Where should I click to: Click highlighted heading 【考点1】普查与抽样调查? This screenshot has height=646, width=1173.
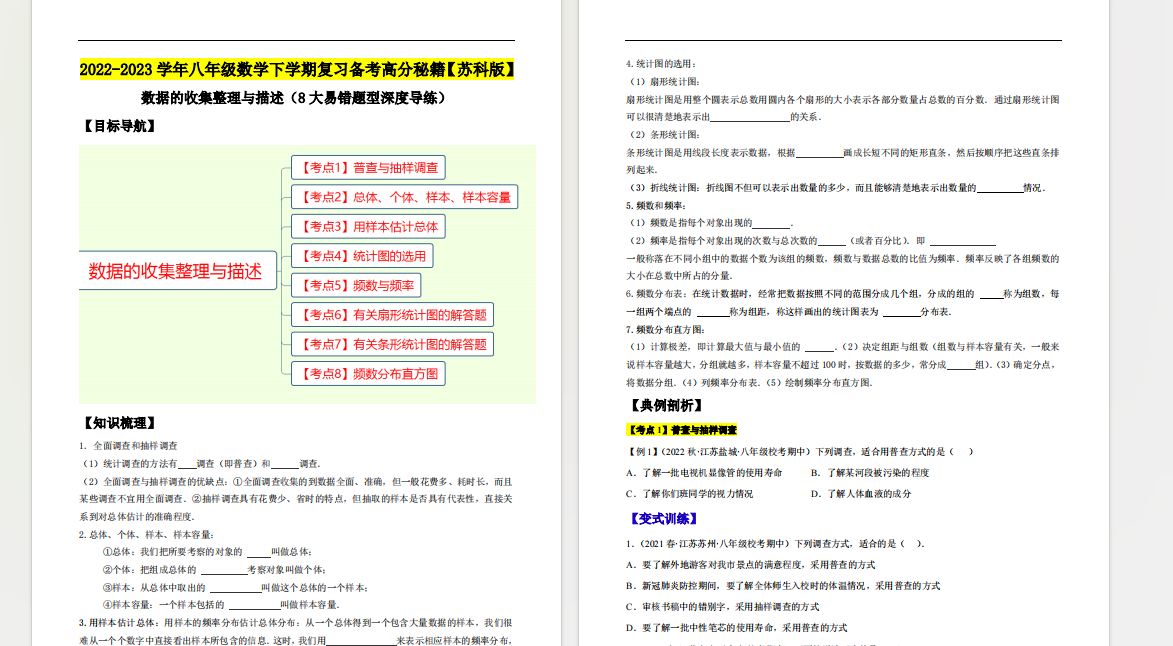(682, 430)
